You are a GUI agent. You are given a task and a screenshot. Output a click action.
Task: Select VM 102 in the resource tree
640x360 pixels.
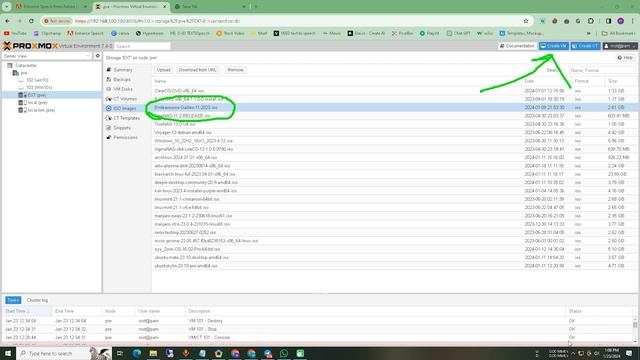[37, 80]
